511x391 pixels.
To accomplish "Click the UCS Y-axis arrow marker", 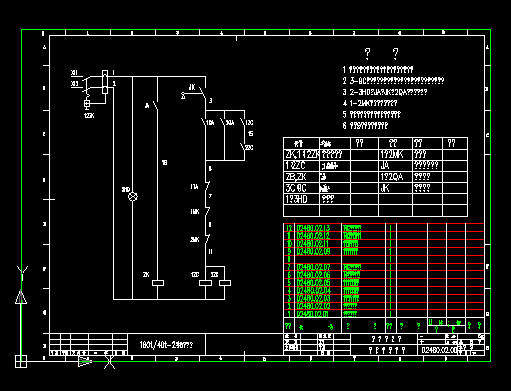I will [21, 297].
